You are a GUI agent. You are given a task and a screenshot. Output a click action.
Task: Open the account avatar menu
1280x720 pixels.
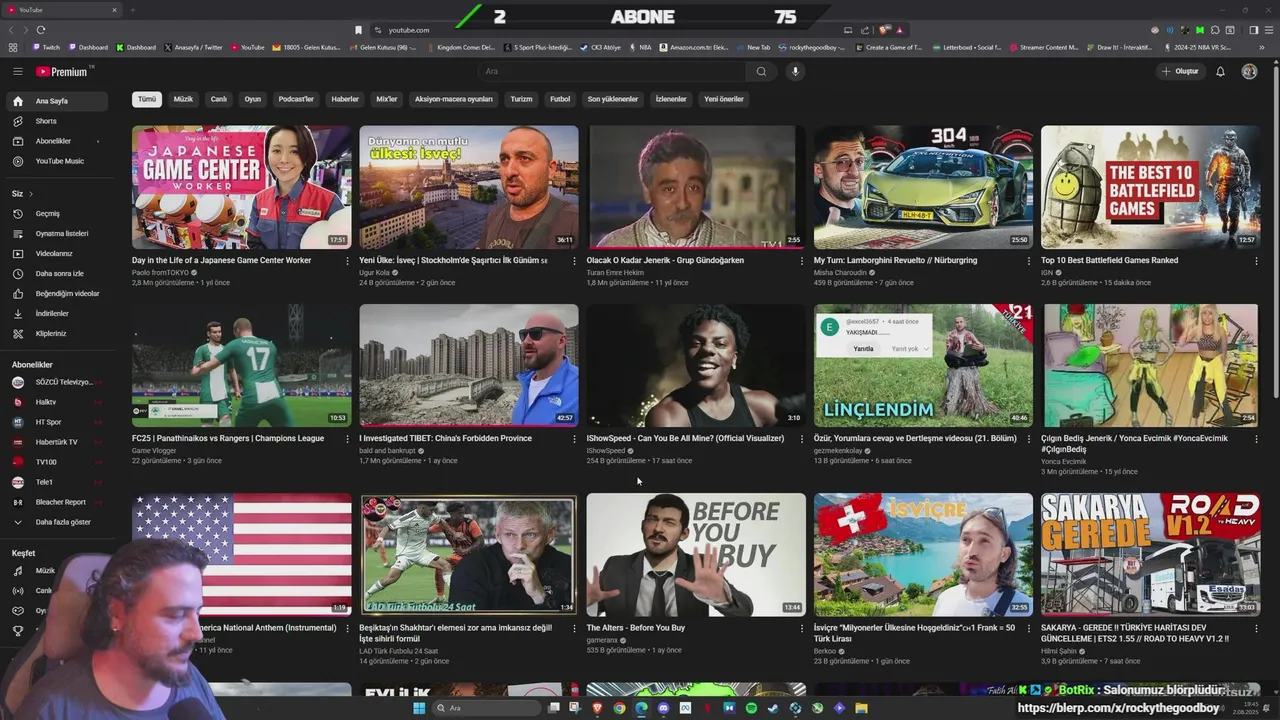pos(1249,71)
